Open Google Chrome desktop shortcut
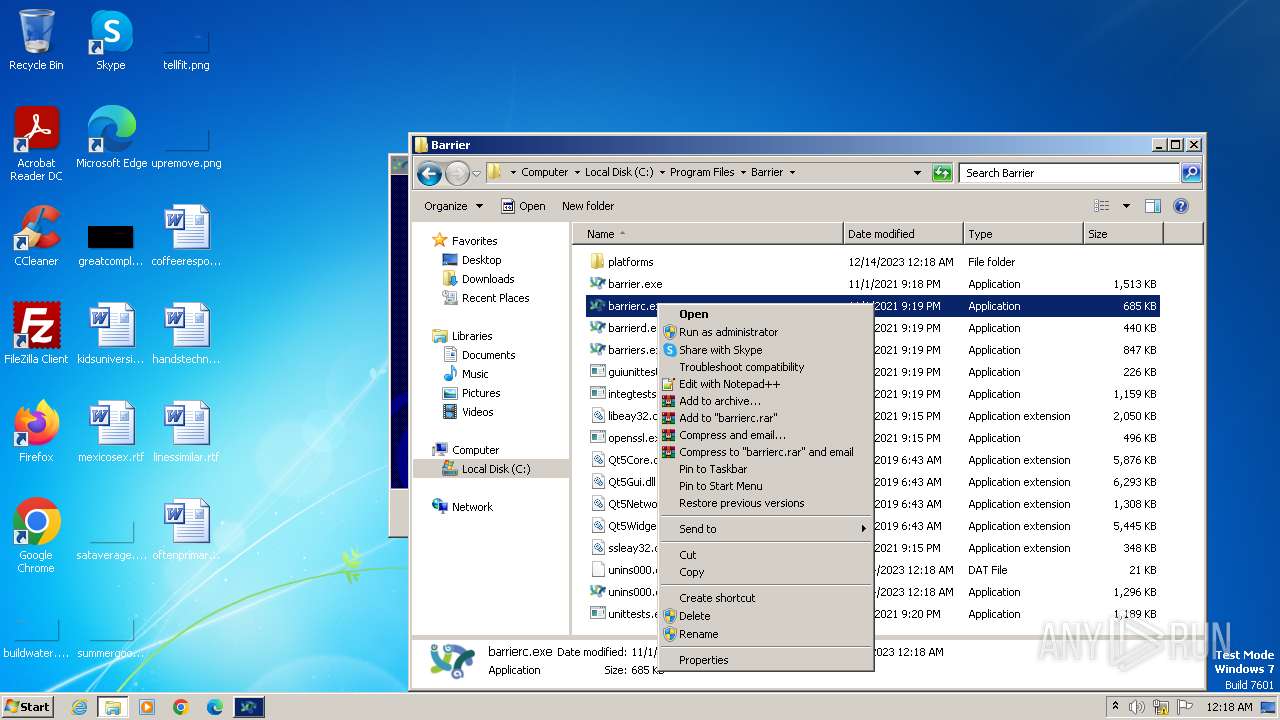 coord(36,536)
